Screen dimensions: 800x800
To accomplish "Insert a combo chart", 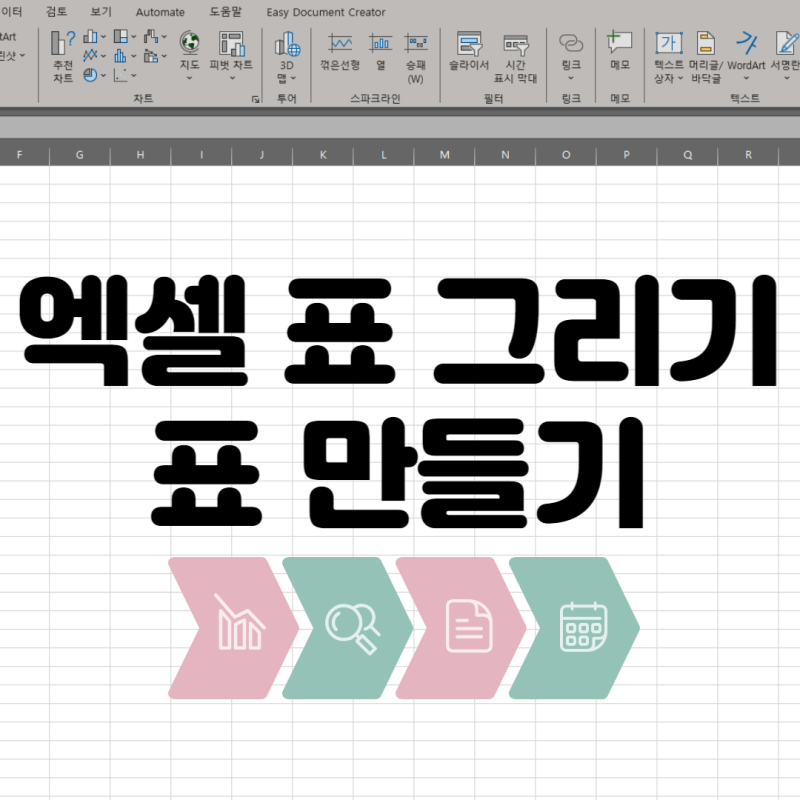I will pos(151,55).
